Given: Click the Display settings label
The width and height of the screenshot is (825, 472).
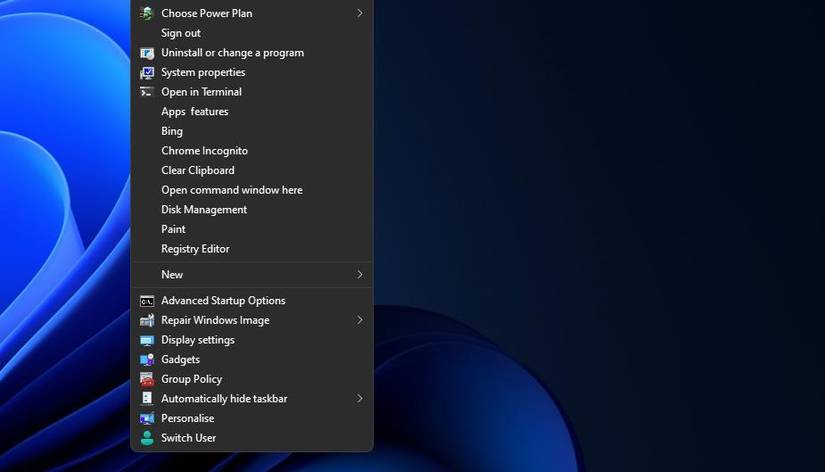Looking at the screenshot, I should tap(198, 340).
